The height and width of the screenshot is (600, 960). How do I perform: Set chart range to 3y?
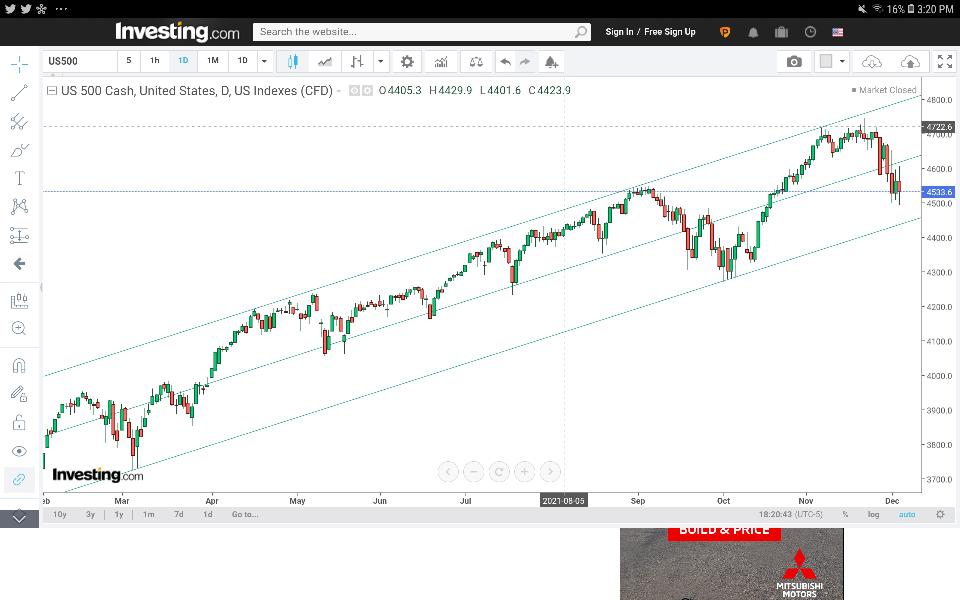pos(91,514)
